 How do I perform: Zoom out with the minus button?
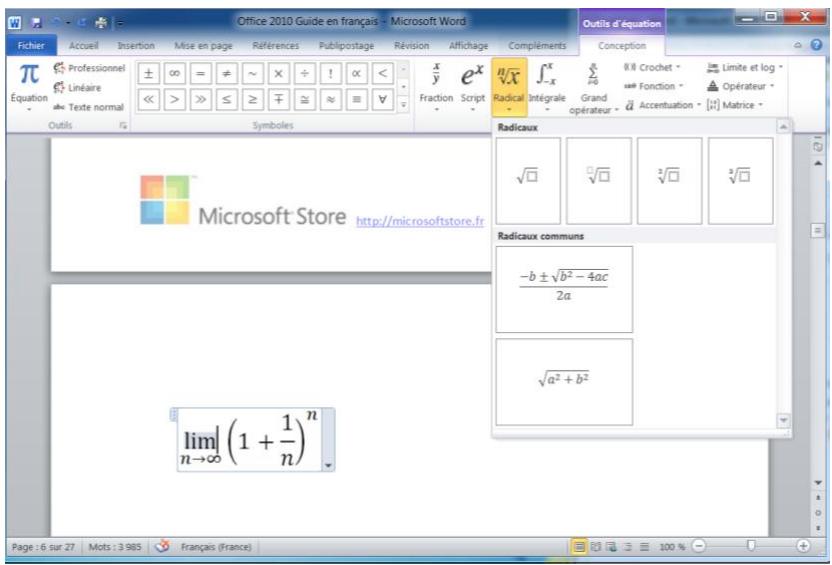(699, 546)
